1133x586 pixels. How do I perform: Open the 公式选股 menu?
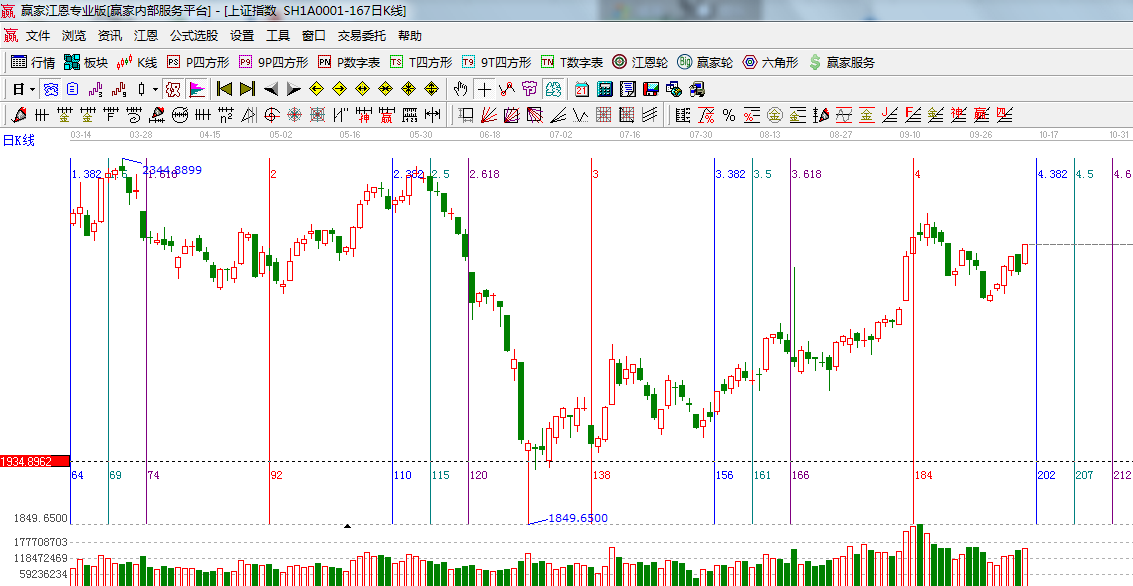tap(193, 35)
